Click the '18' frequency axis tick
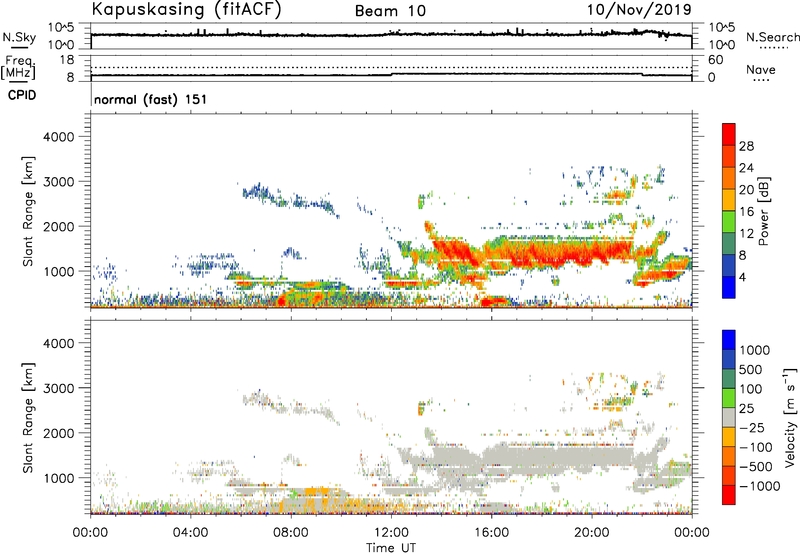Viewport: 800px width, 554px height. 67,60
